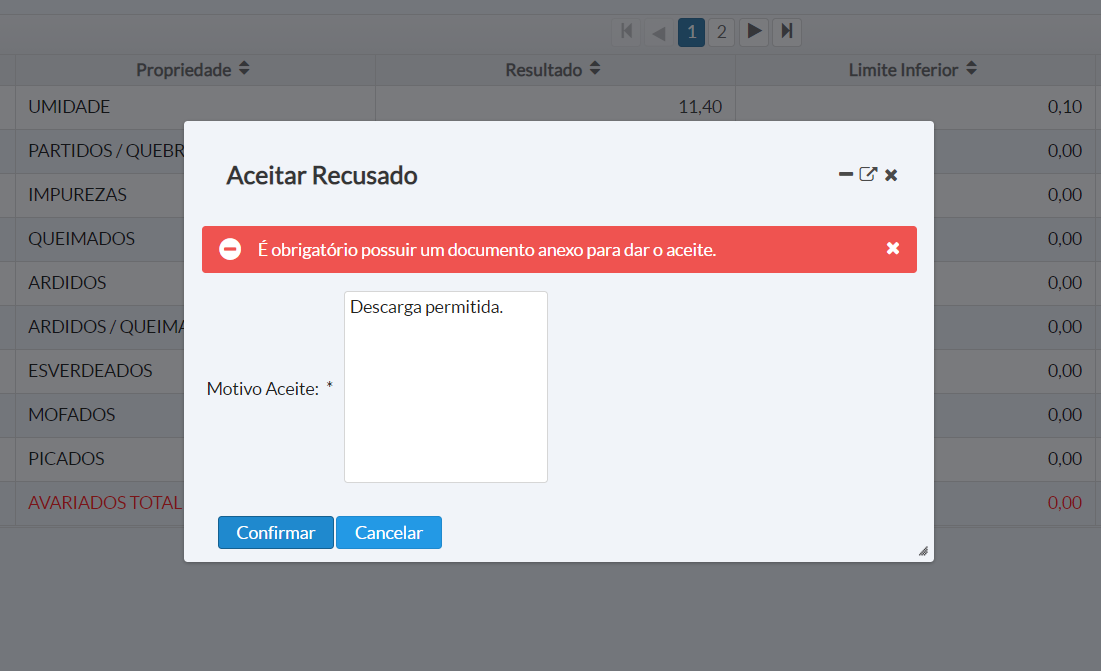Go to the first page of results
This screenshot has width=1101, height=671.
tap(627, 32)
